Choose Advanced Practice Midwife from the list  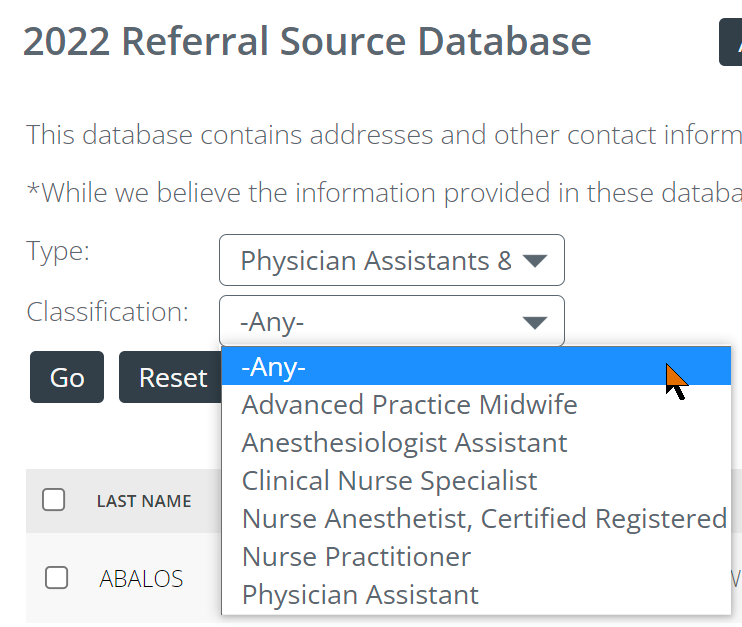(409, 405)
